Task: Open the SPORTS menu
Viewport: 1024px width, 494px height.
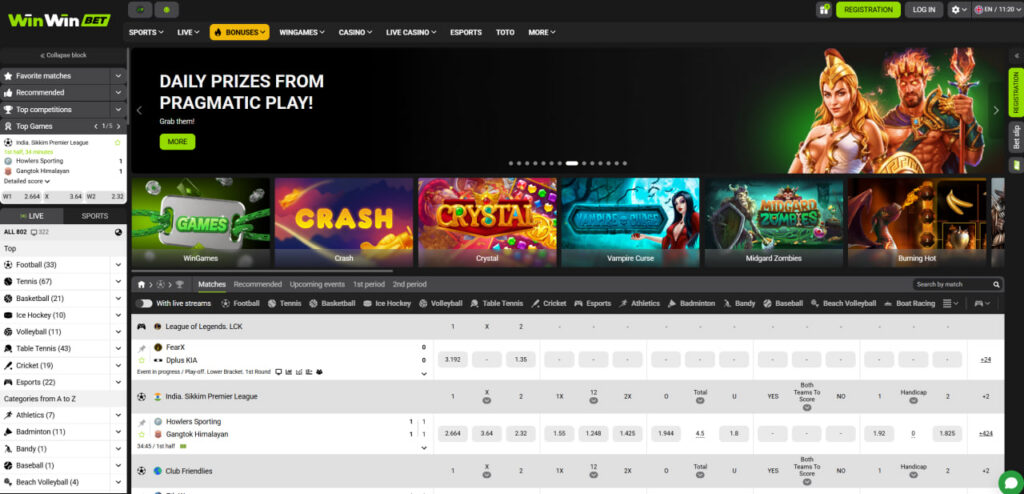Action: (146, 32)
